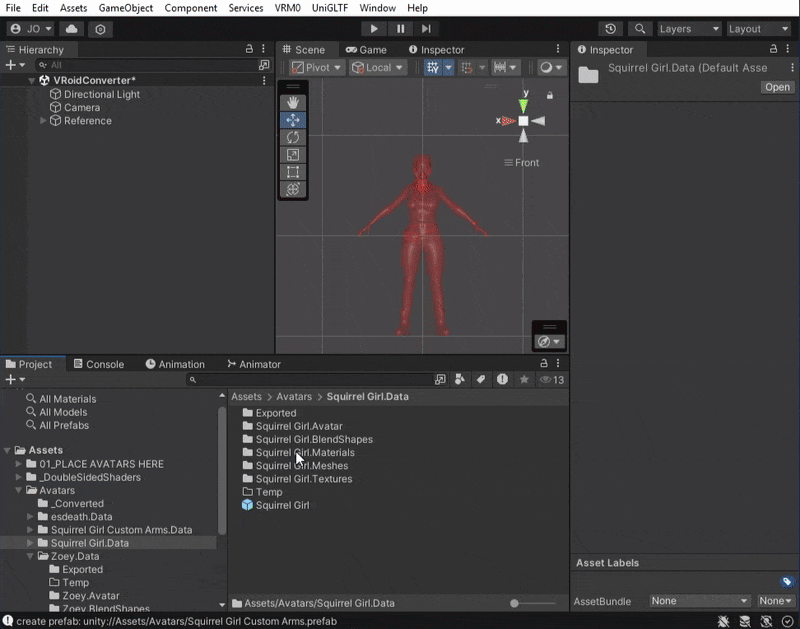
Task: Click the red X axis gizmo cone
Action: 508,121
